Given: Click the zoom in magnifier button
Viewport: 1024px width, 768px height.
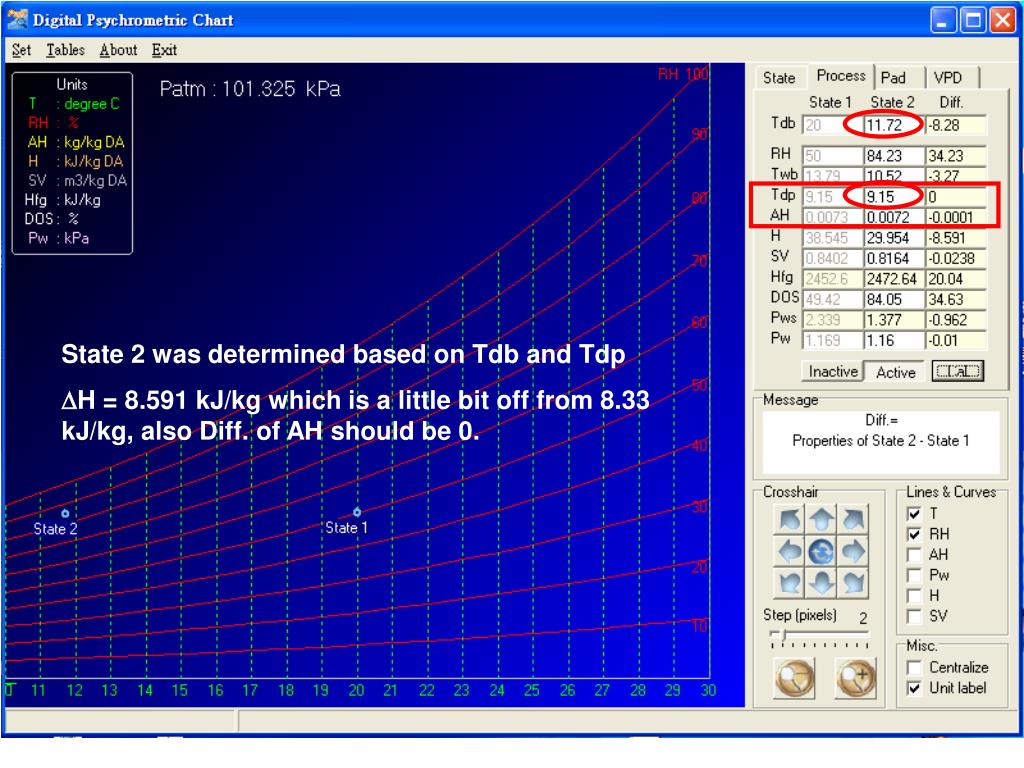Looking at the screenshot, I should [x=856, y=678].
